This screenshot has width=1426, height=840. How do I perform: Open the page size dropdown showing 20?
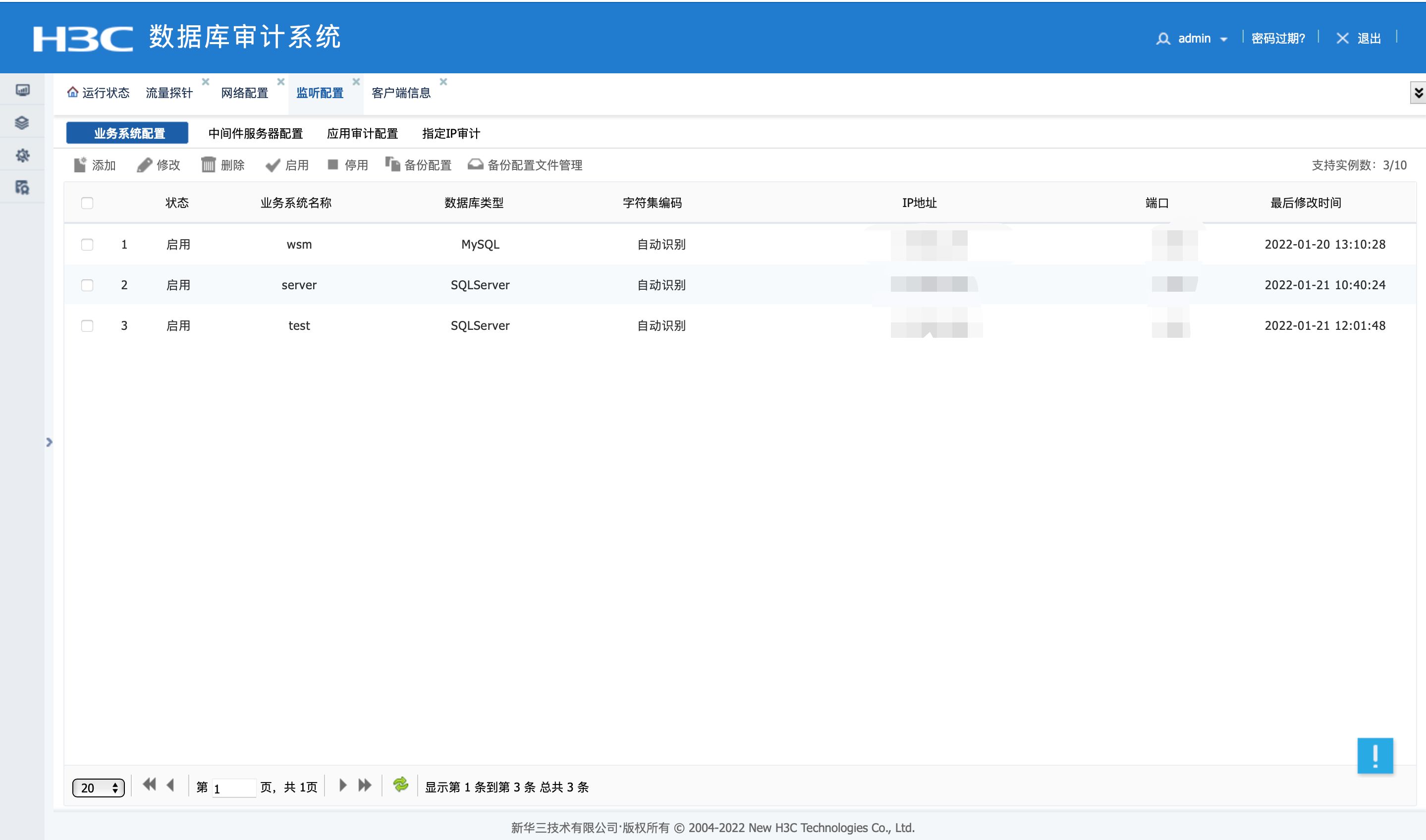(x=99, y=787)
